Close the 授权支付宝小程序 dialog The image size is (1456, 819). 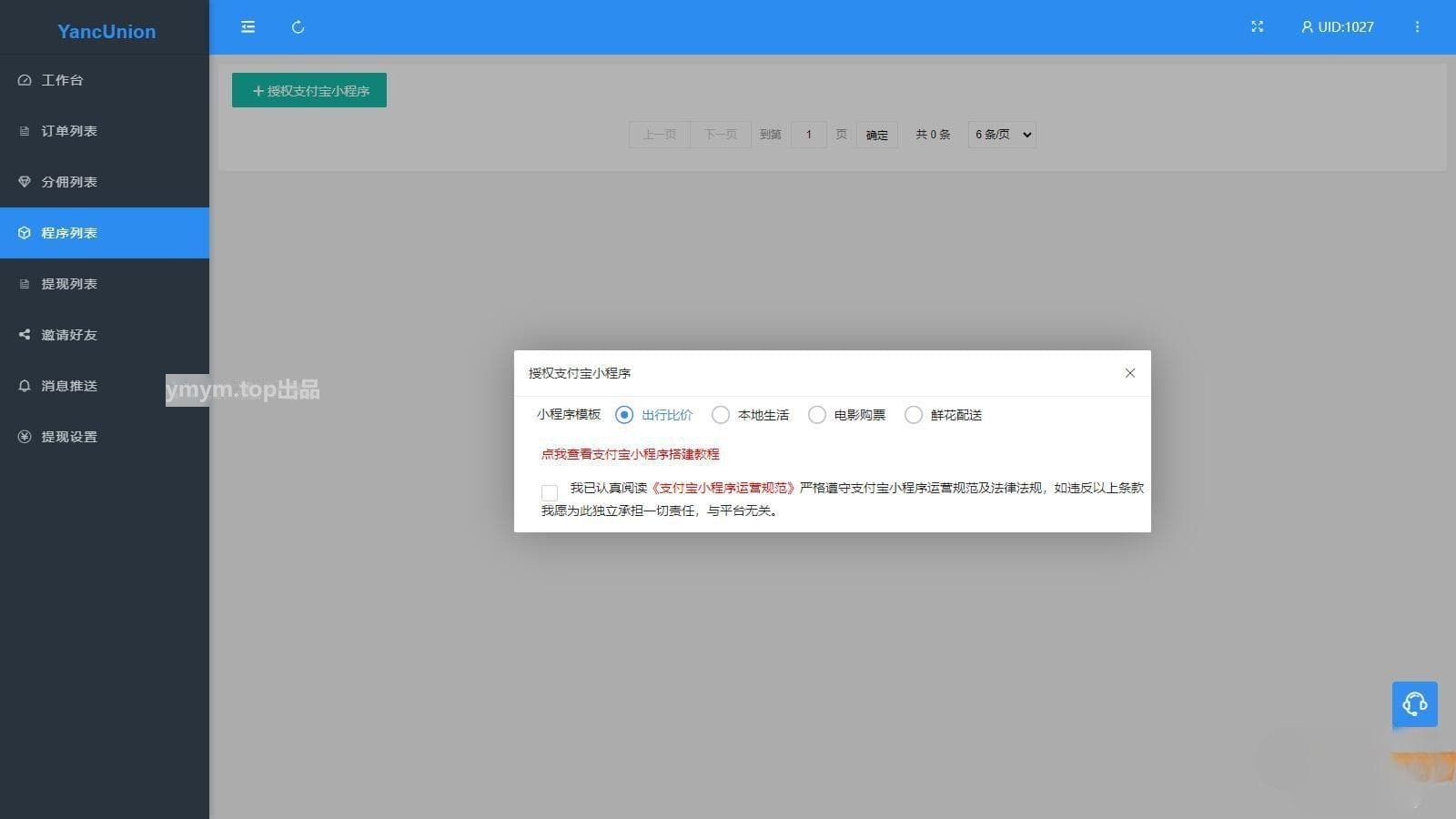1130,373
